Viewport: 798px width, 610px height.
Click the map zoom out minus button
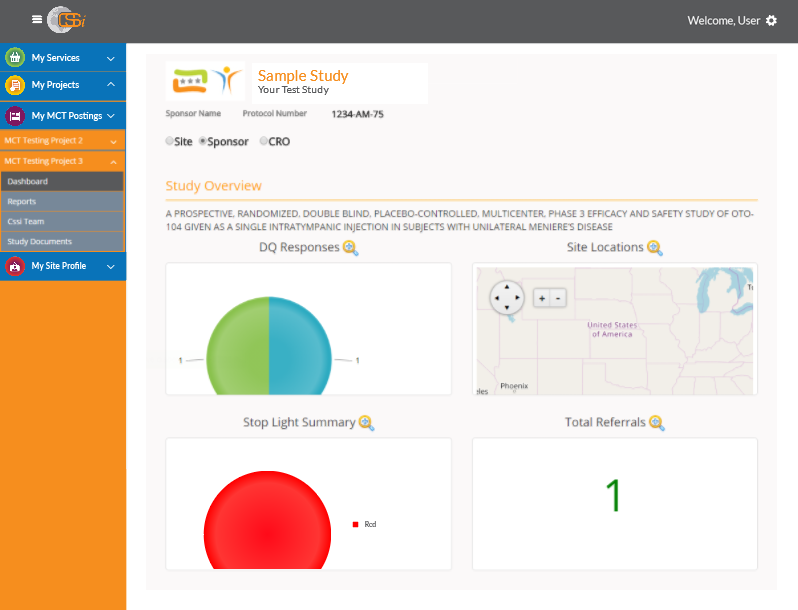tap(558, 299)
